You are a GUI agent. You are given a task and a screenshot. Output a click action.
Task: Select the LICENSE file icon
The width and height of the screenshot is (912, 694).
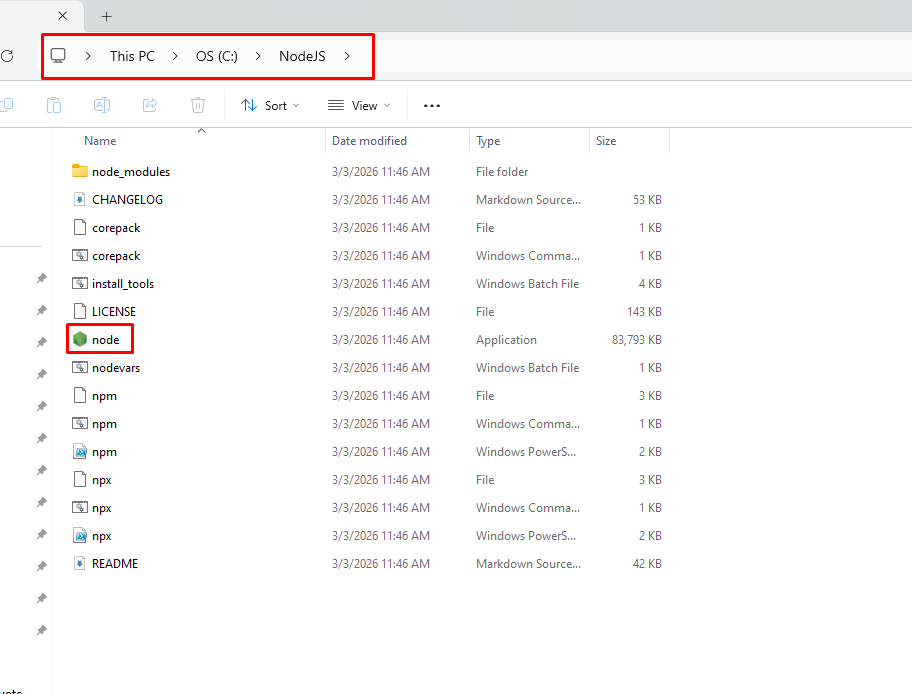80,311
